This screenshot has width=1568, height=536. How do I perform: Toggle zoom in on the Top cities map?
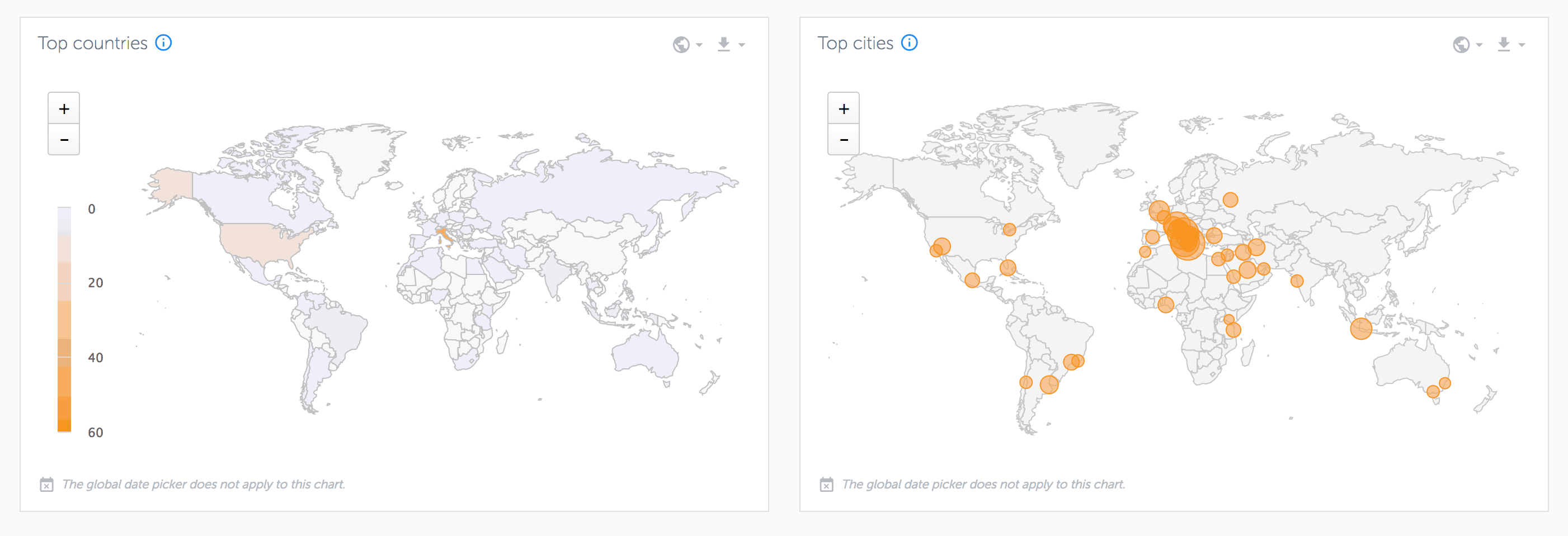844,108
